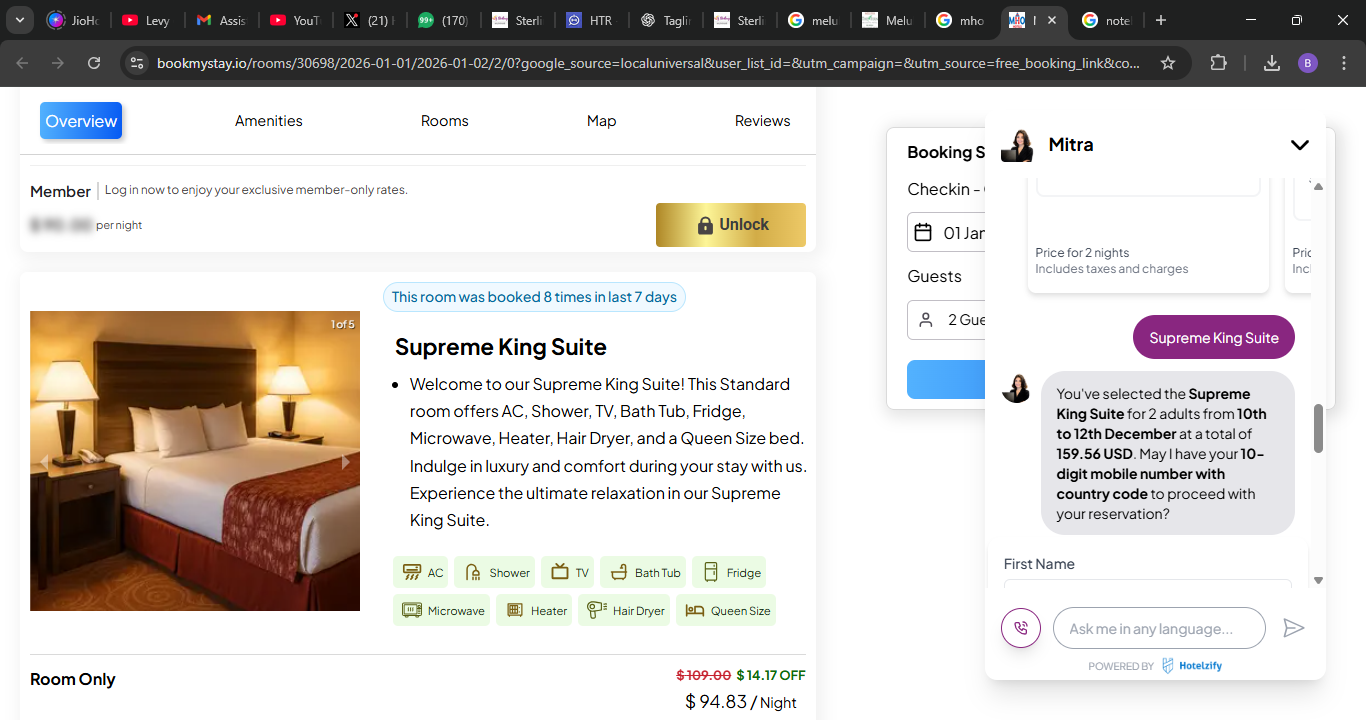
Task: Click the Fridge amenity icon chip
Action: point(729,573)
